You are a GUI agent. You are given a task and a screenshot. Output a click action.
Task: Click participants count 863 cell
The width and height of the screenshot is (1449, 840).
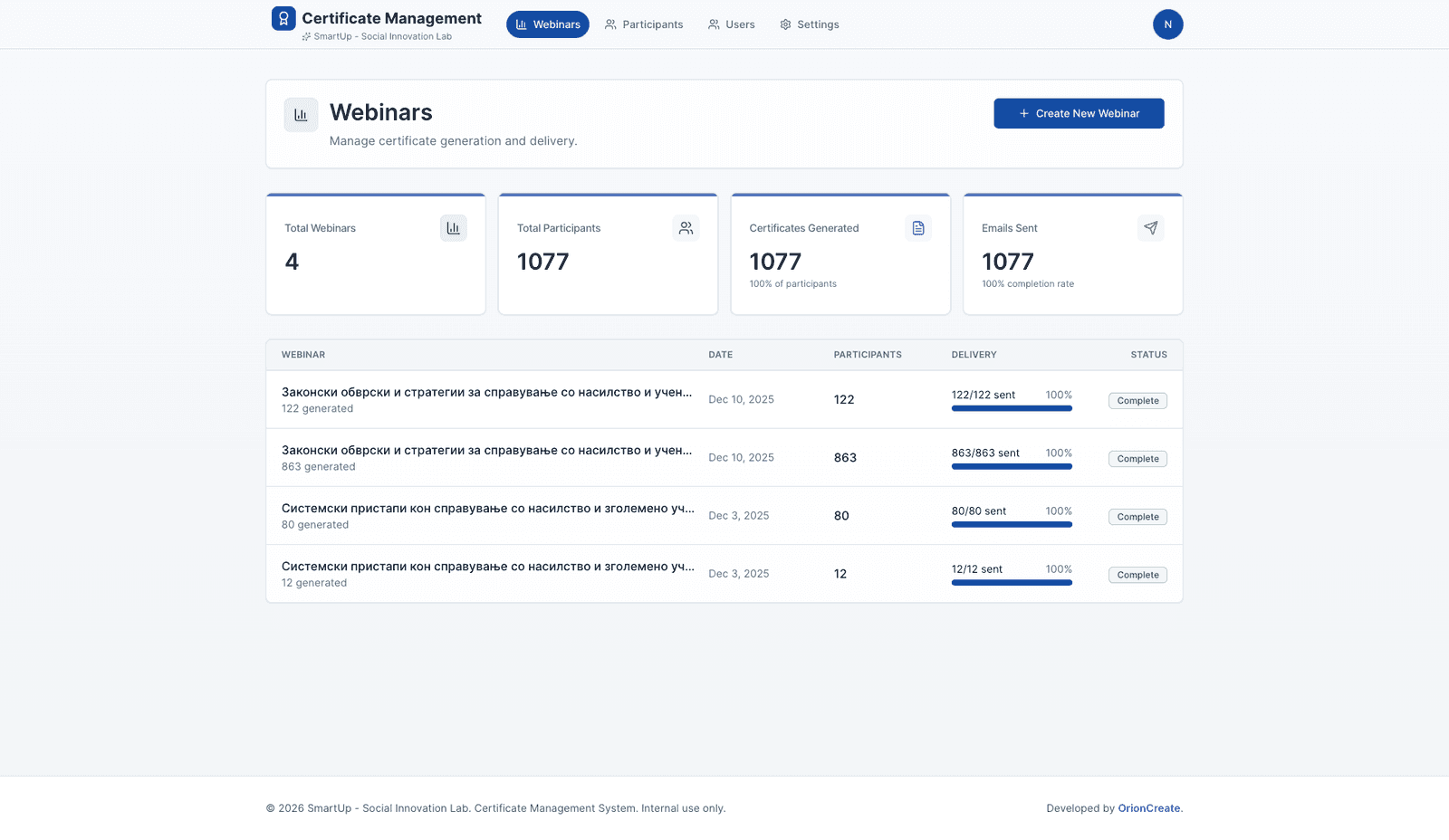(845, 458)
